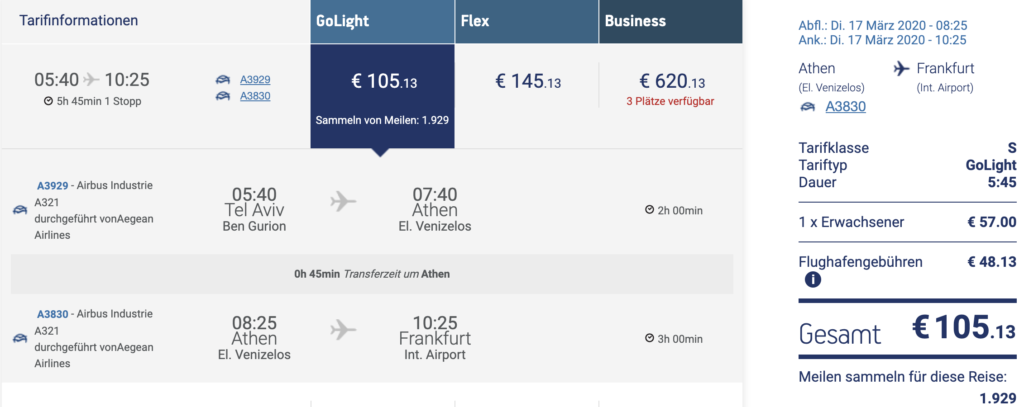
Task: Click the plane icon on the Tel Aviv–Athen segment
Action: click(x=343, y=202)
